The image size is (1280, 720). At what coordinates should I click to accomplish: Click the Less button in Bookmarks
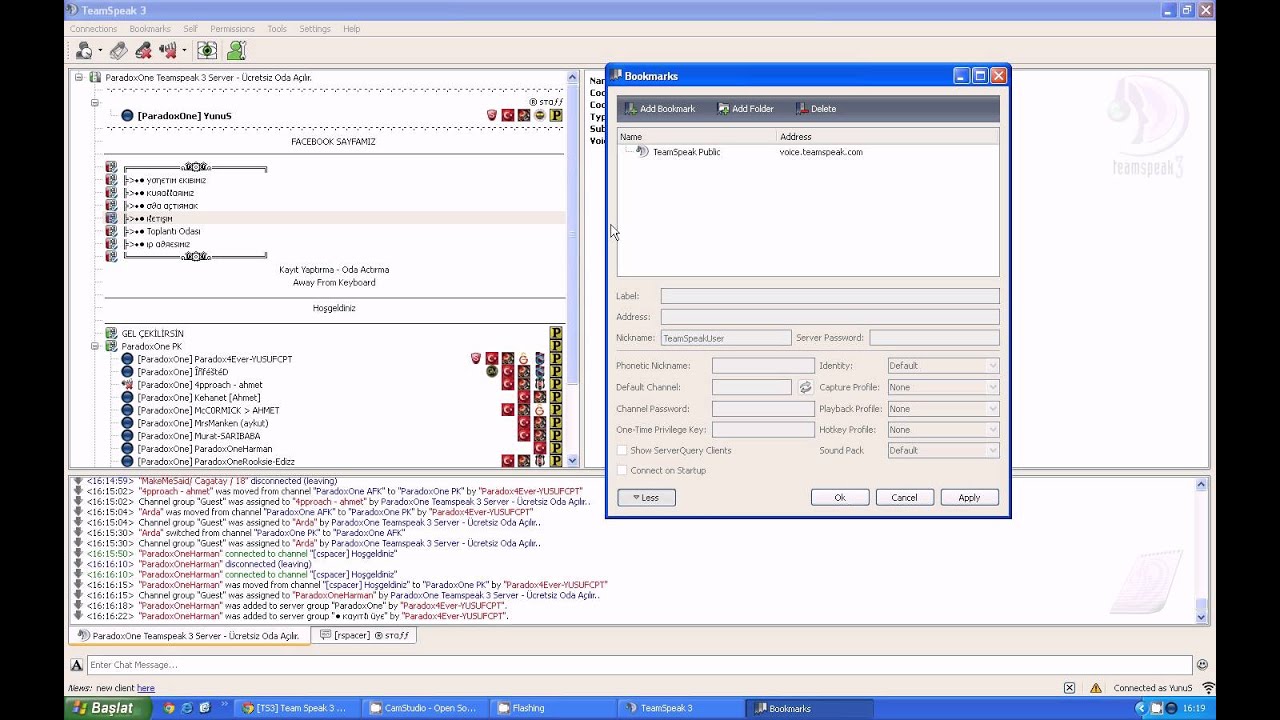coord(646,498)
